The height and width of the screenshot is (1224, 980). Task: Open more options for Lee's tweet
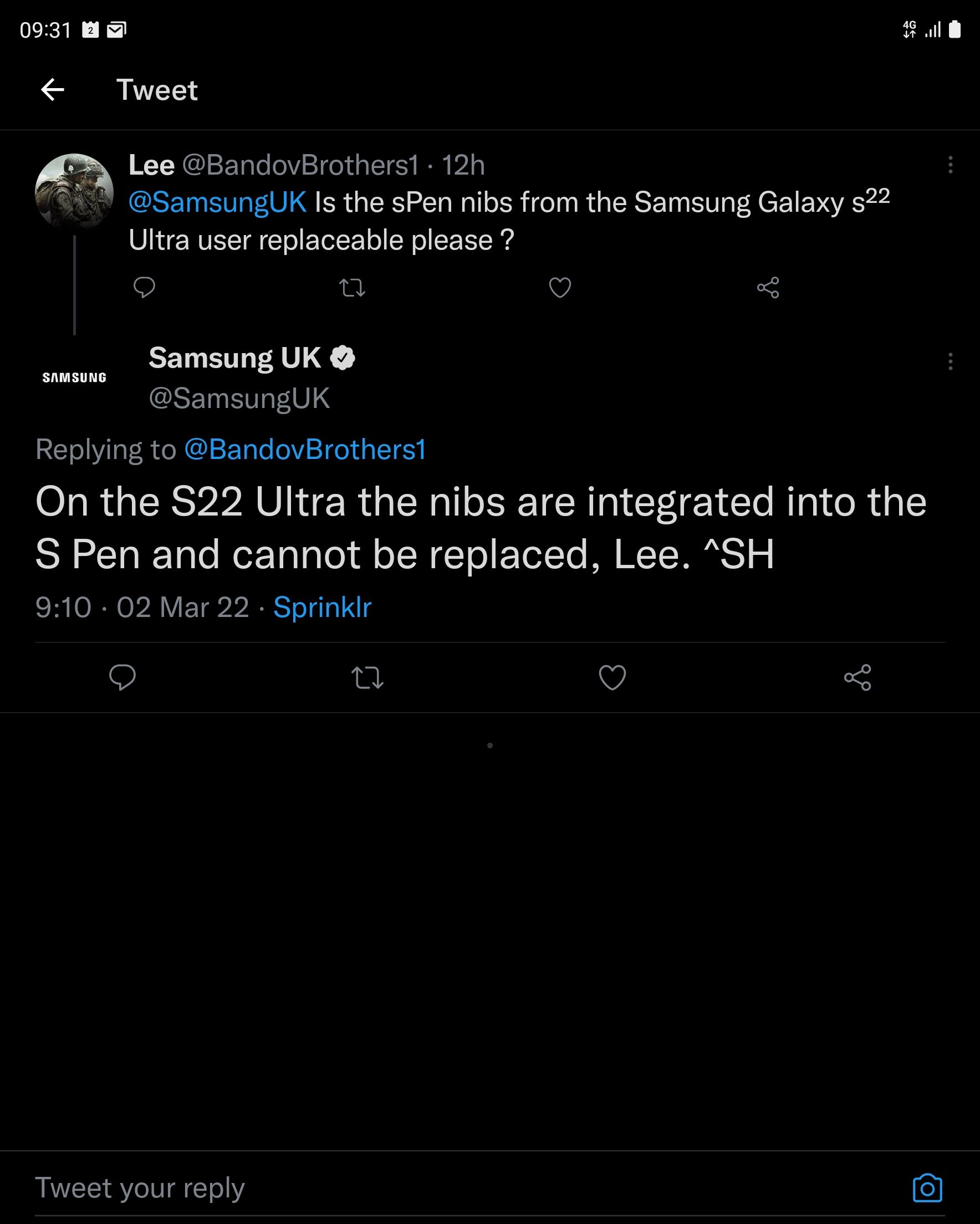pyautogui.click(x=950, y=165)
